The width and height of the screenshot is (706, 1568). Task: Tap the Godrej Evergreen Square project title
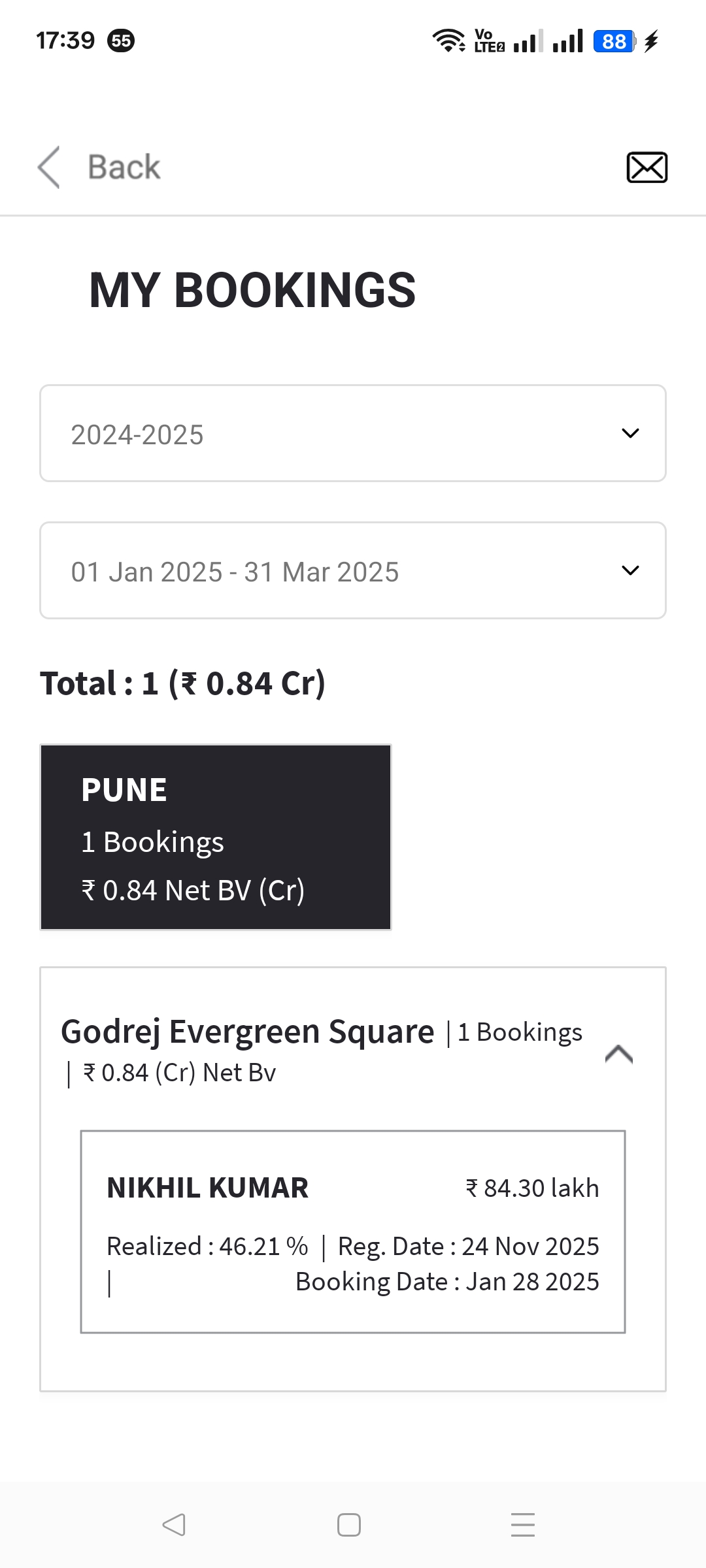pyautogui.click(x=247, y=1032)
